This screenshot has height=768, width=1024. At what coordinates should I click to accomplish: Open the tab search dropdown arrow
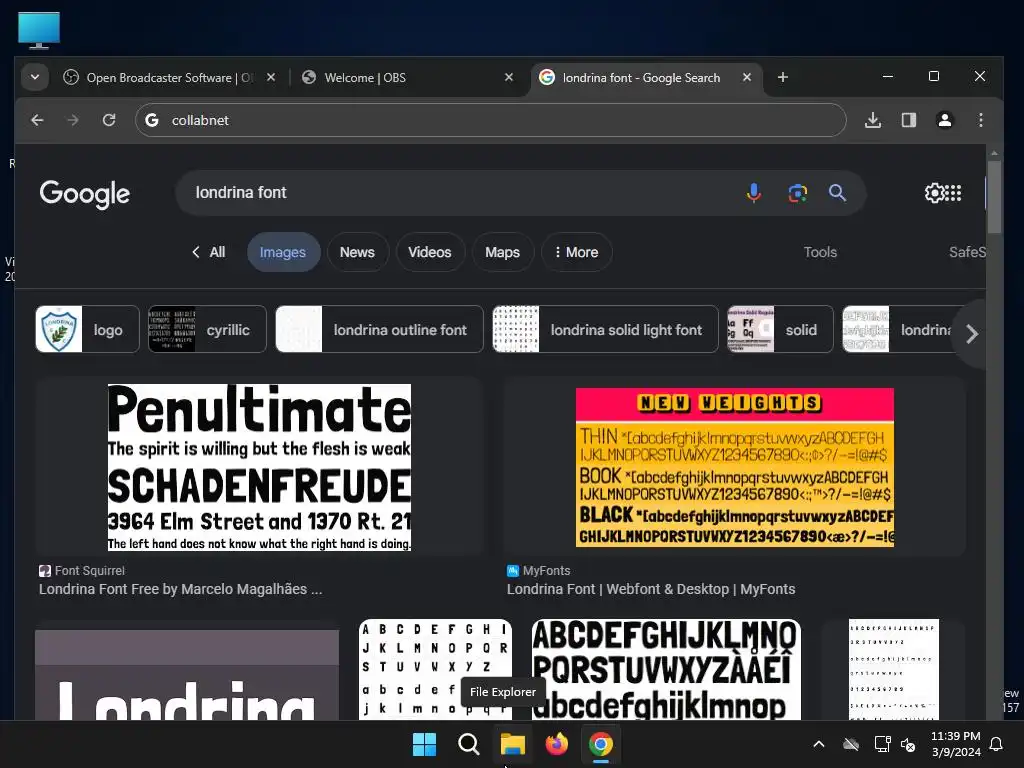click(35, 77)
